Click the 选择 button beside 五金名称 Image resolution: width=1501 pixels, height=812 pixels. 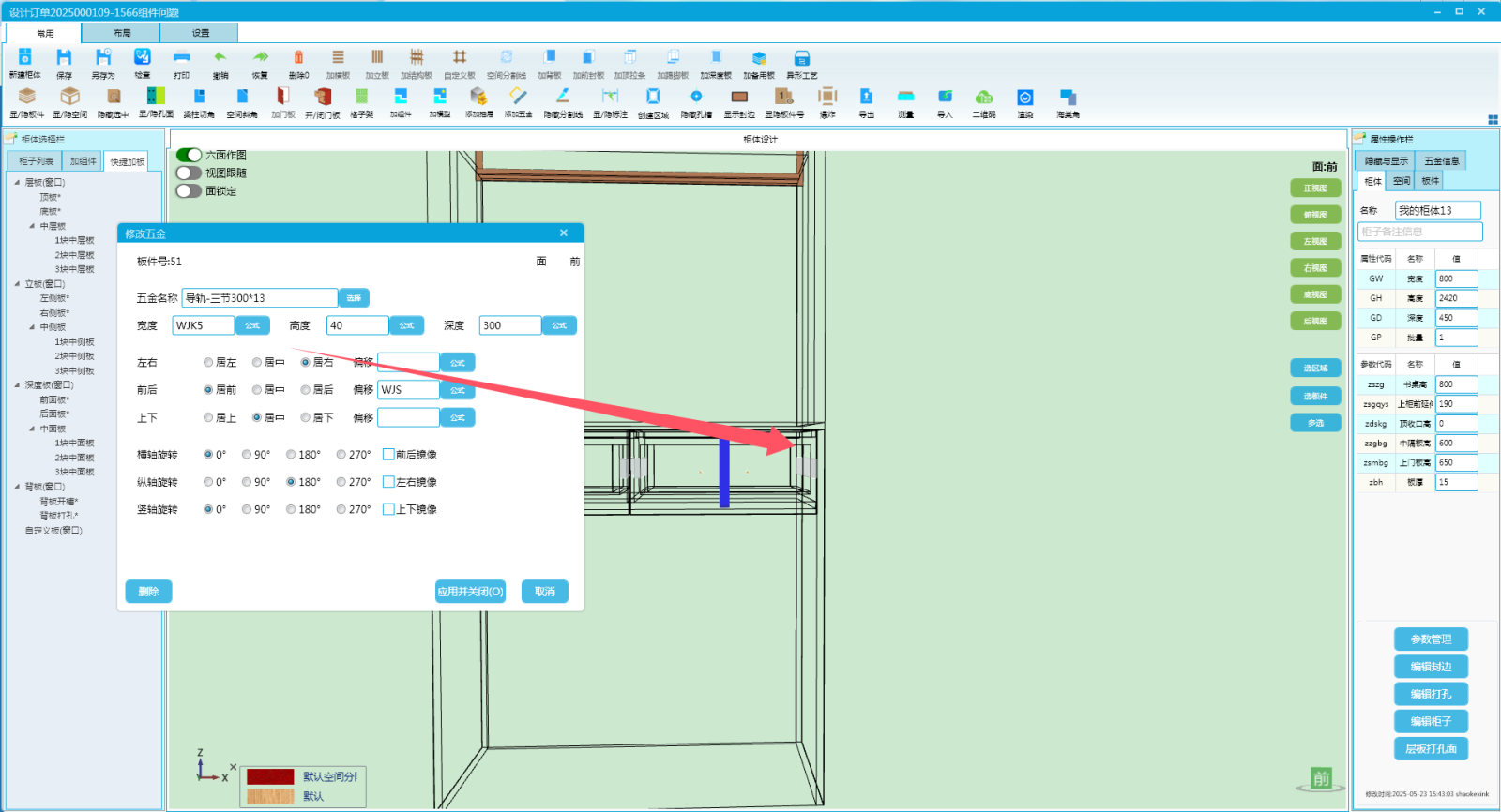tap(354, 298)
